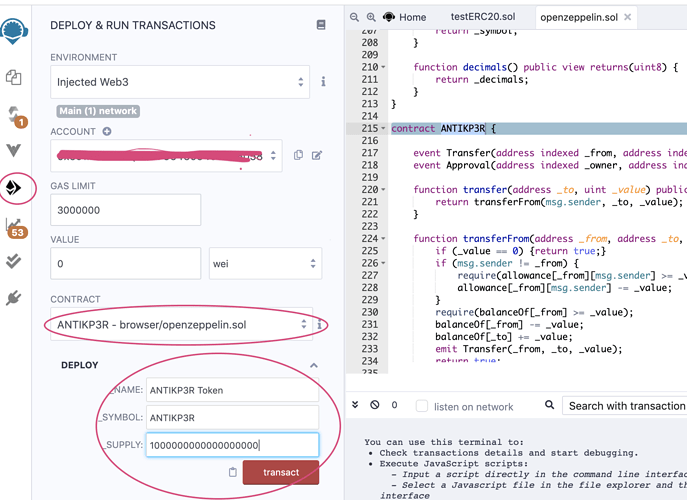687x500 pixels.
Task: Clear the terminal console icon
Action: tap(375, 404)
